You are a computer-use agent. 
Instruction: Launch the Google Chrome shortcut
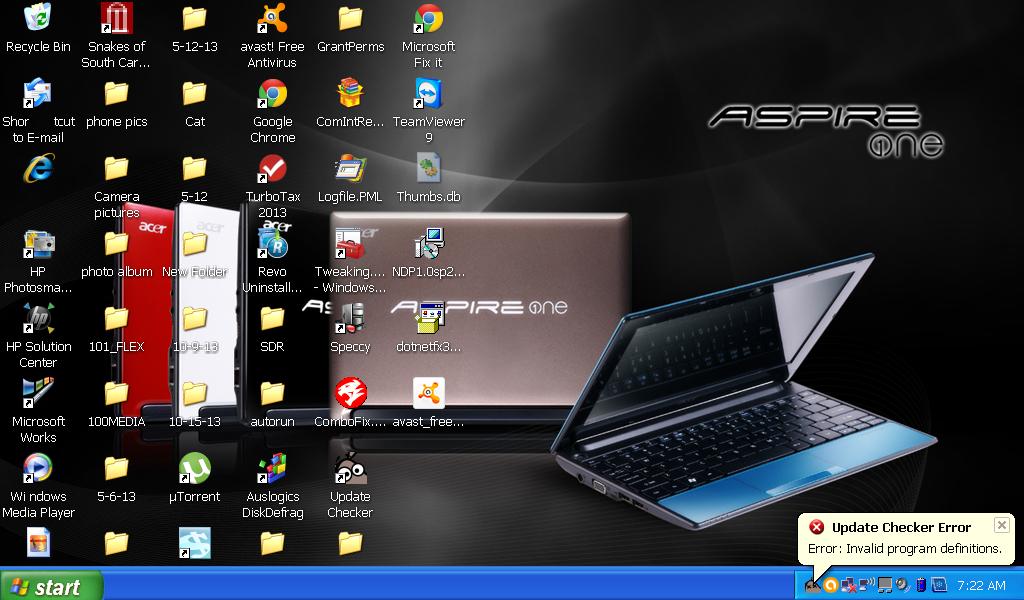pos(272,93)
